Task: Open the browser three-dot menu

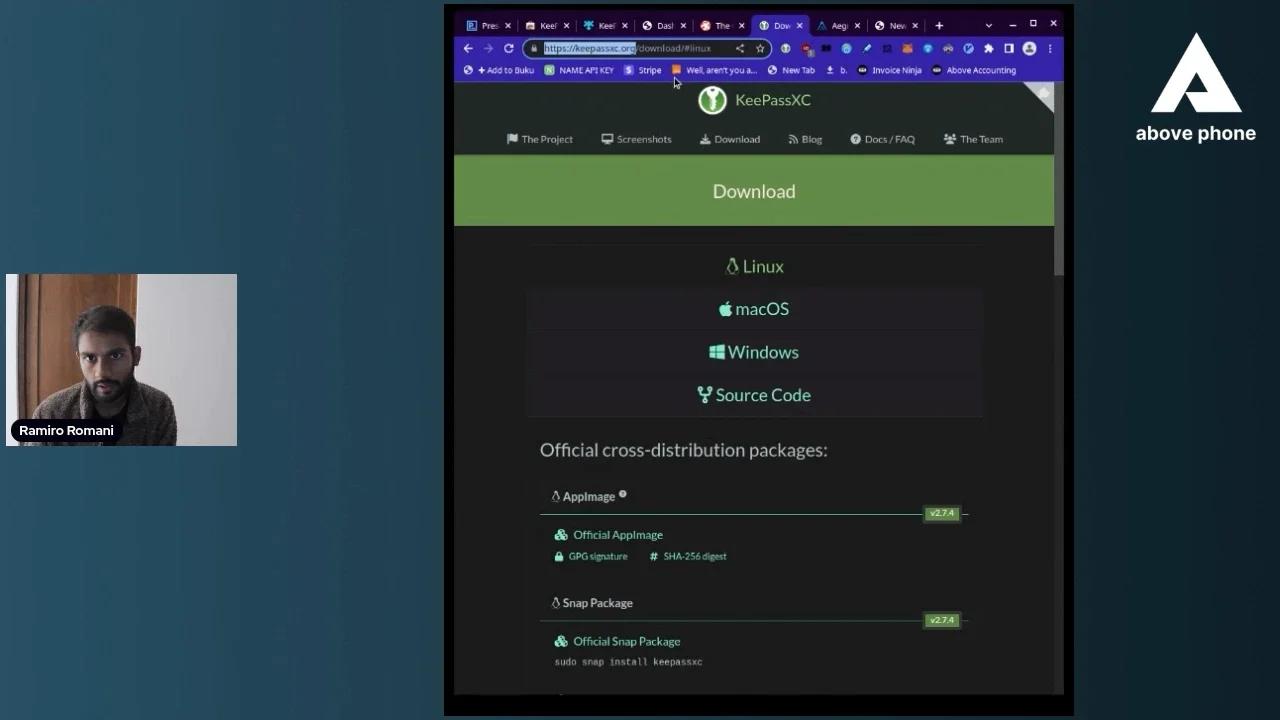Action: click(1048, 48)
